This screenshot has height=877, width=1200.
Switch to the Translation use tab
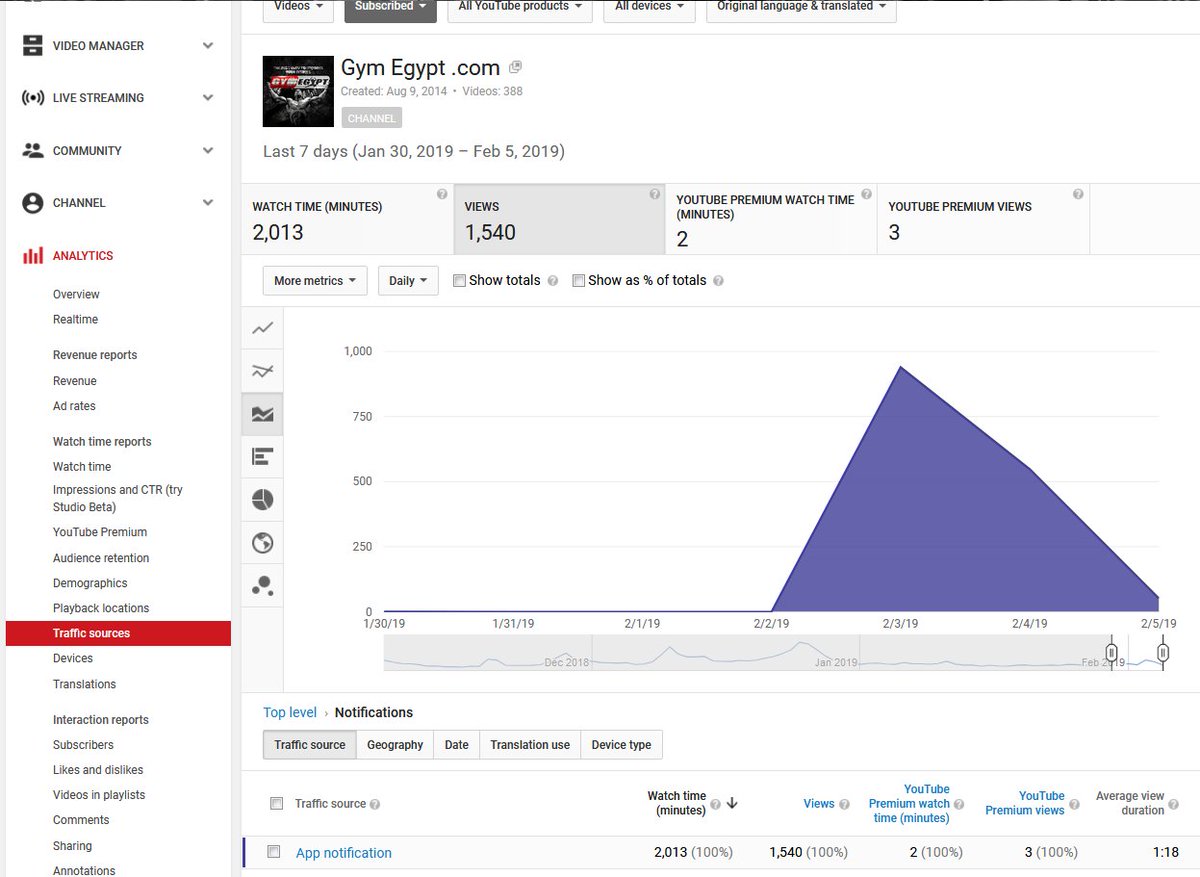point(530,745)
